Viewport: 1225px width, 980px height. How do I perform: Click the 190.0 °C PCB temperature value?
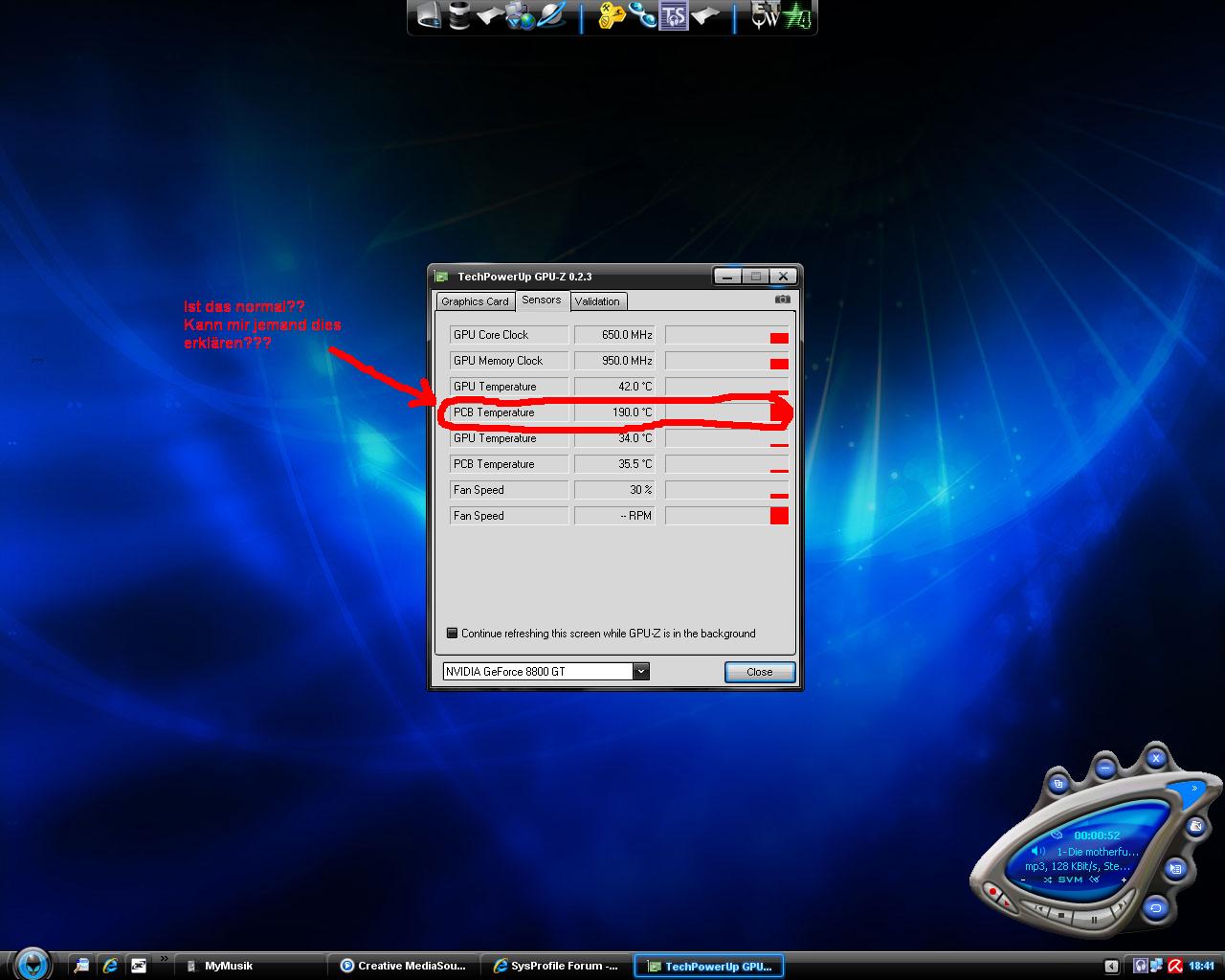[632, 412]
